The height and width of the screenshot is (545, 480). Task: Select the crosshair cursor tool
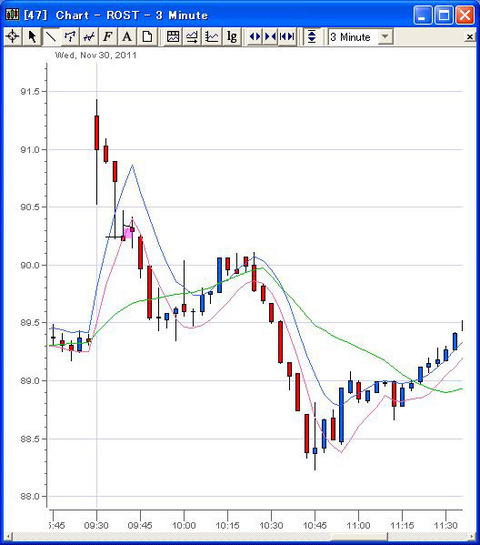click(x=13, y=36)
